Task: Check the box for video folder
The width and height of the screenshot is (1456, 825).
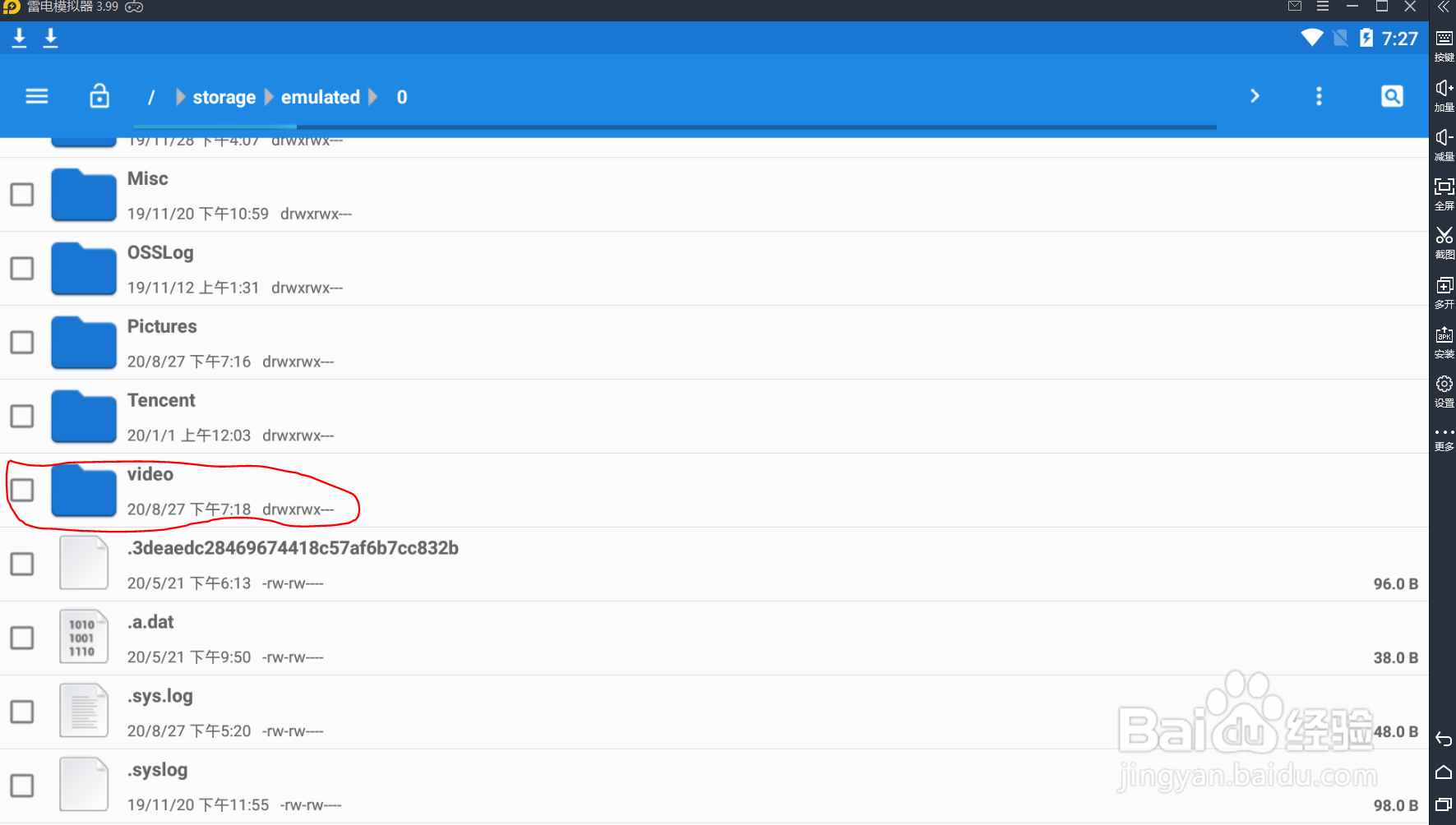Action: point(22,491)
